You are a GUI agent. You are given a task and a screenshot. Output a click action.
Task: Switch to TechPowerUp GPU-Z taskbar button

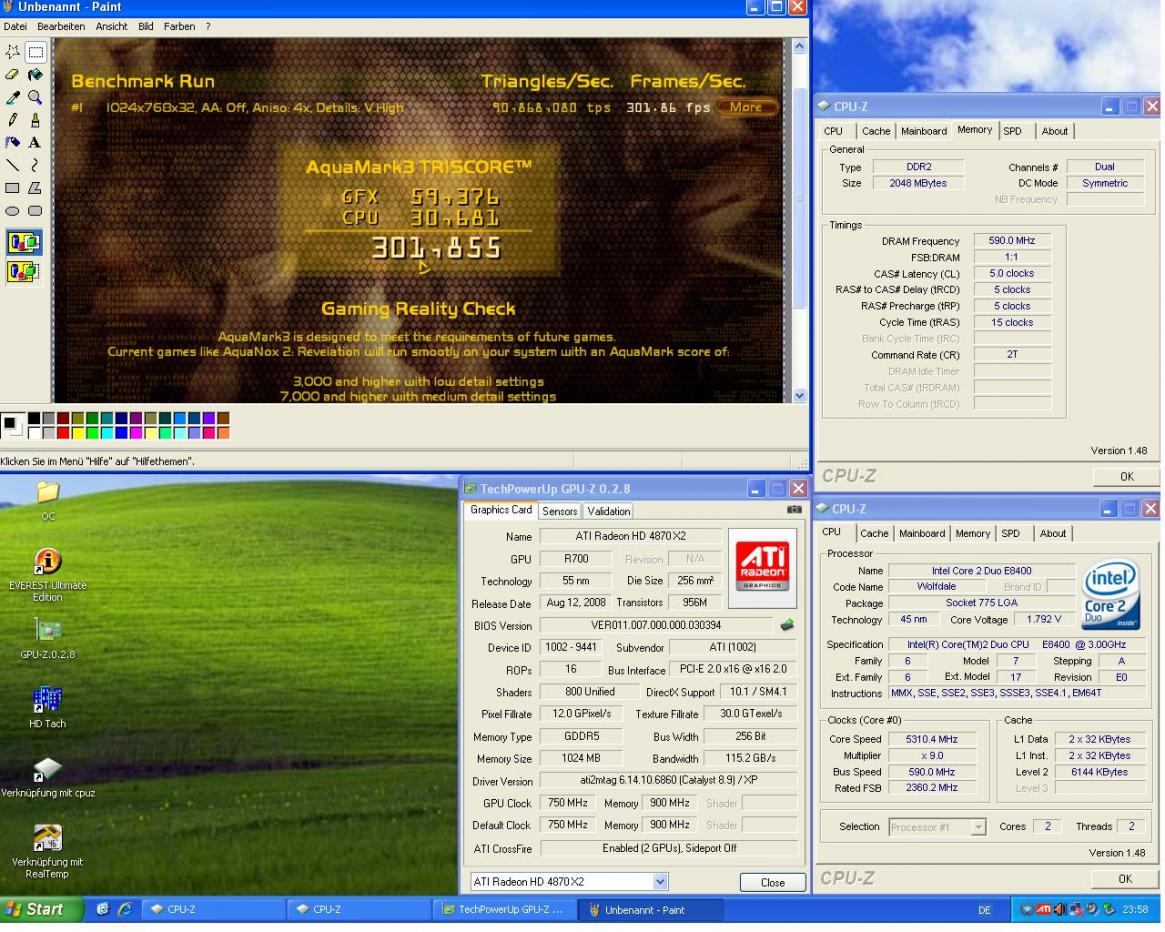503,910
